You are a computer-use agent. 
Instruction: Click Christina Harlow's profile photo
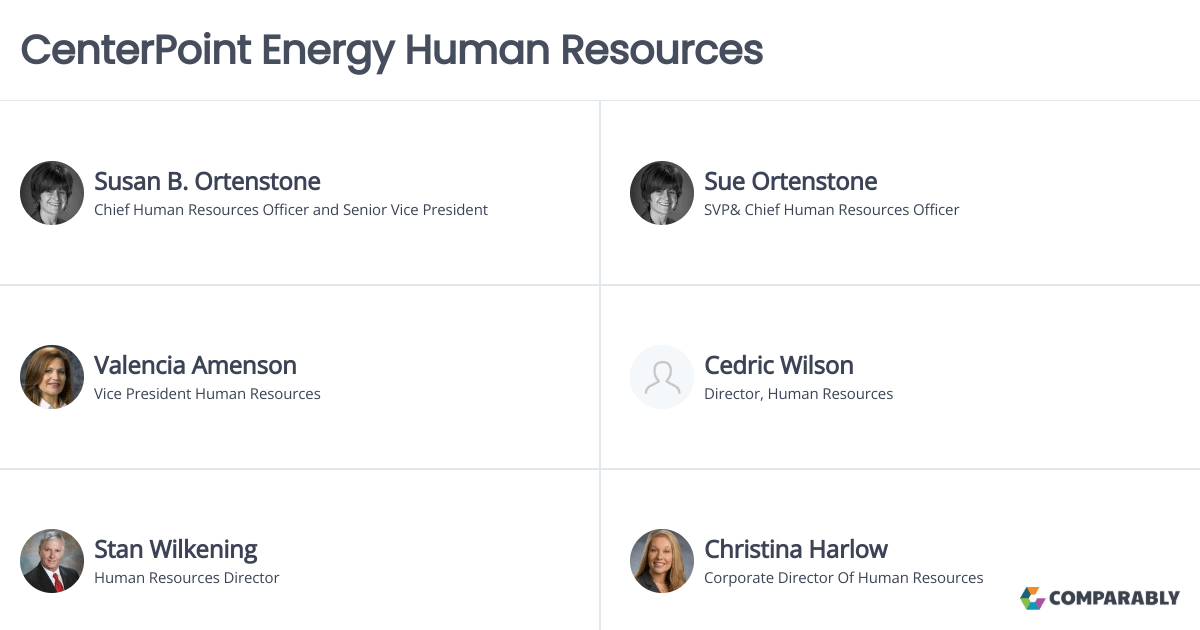[x=662, y=561]
